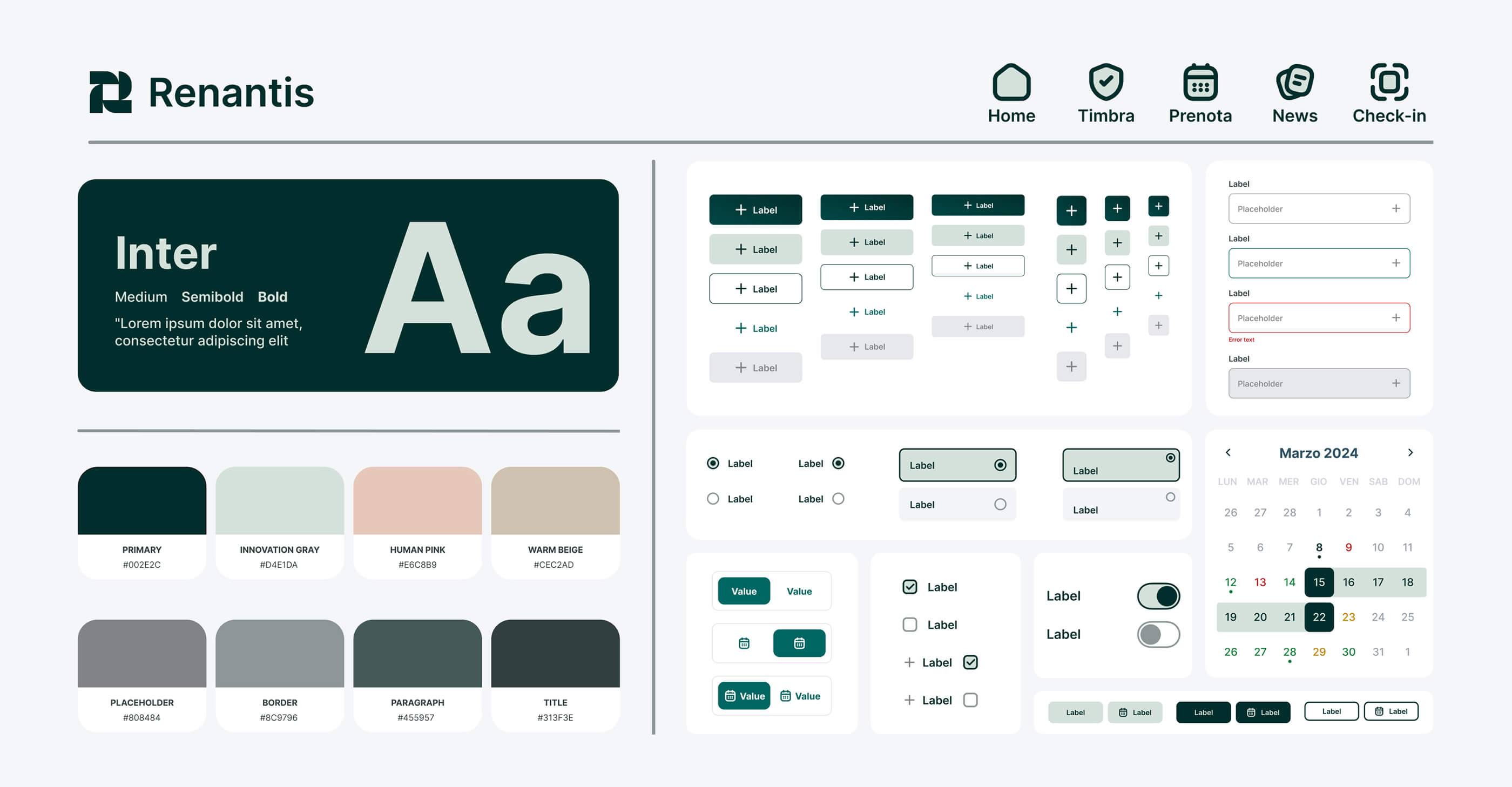Click the Renantis logo mark

110,92
